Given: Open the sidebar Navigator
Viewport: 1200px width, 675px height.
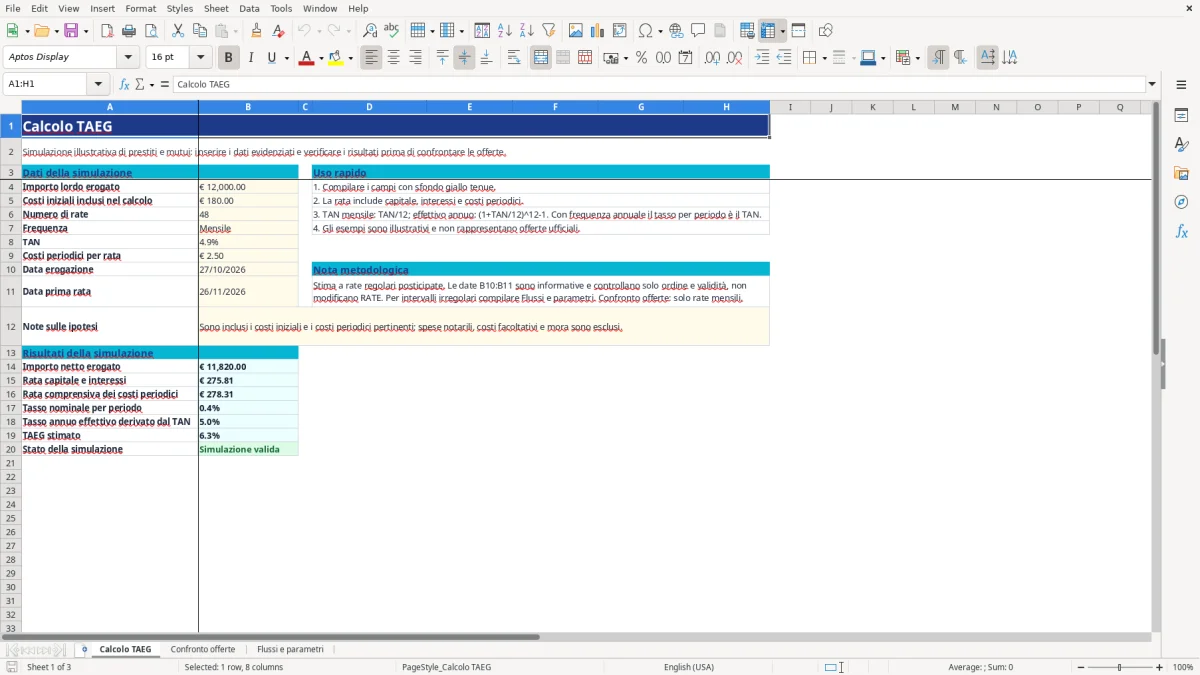Looking at the screenshot, I should tap(1181, 202).
